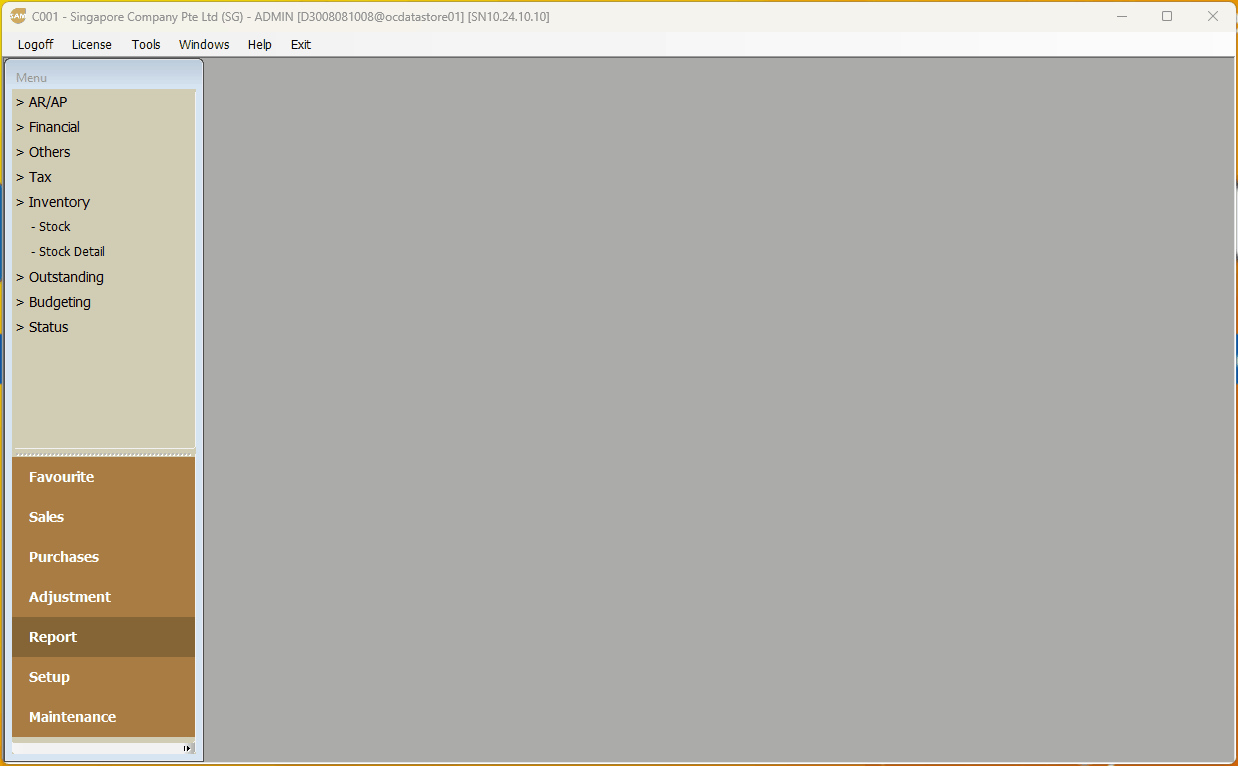Expand the Financial report group
This screenshot has width=1238, height=766.
(48, 127)
